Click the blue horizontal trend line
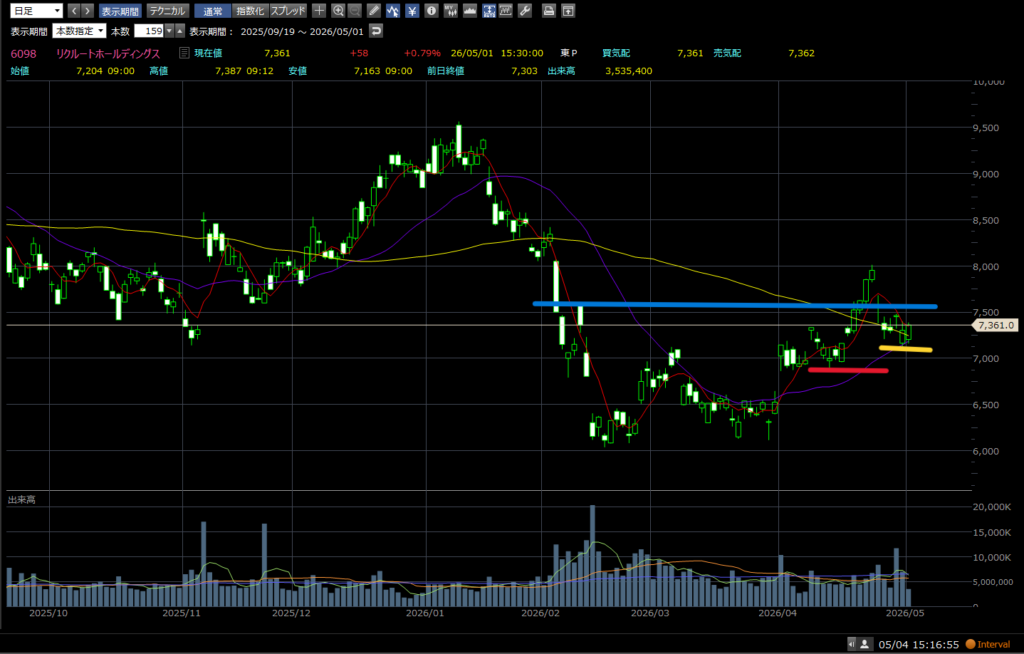 (735, 304)
